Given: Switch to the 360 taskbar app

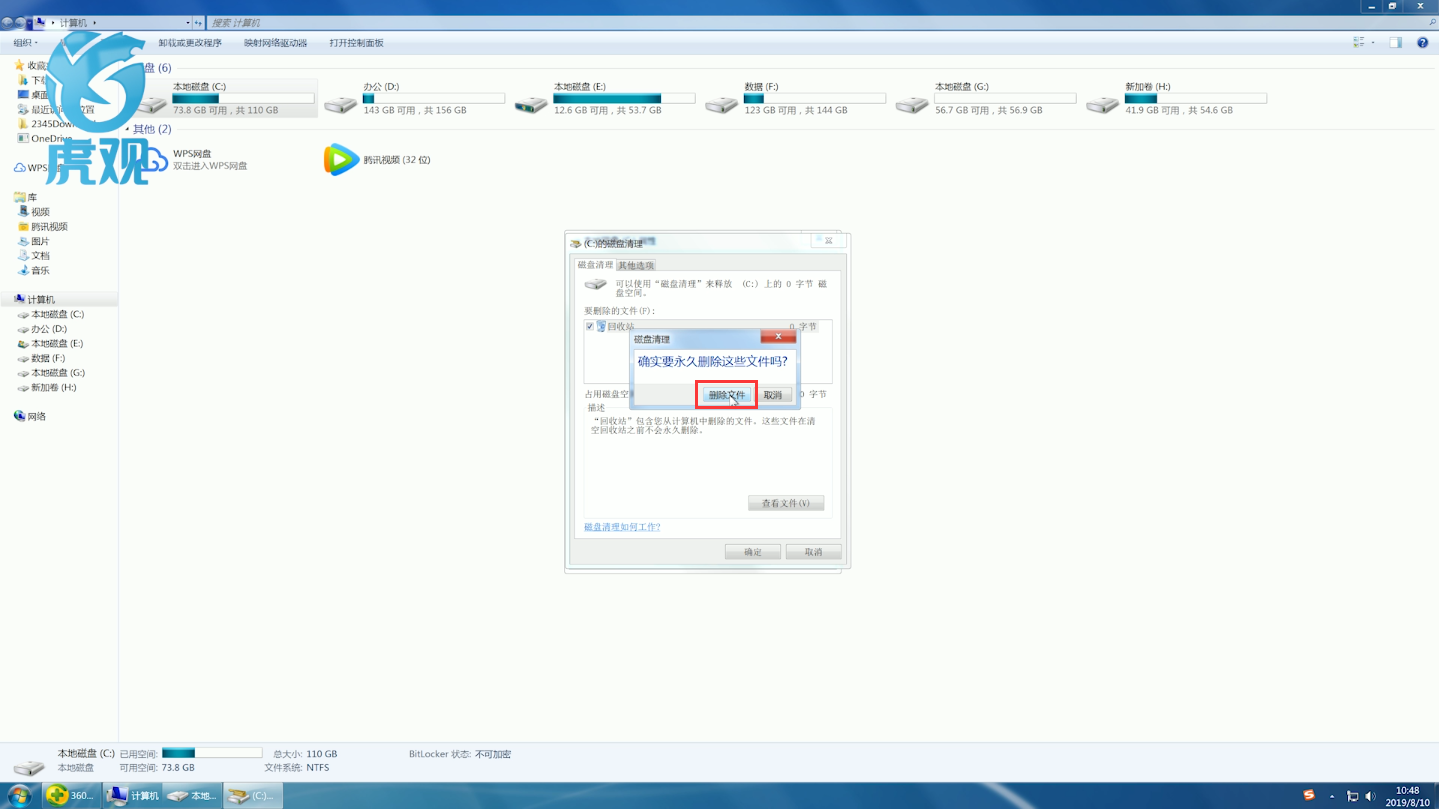Looking at the screenshot, I should pyautogui.click(x=71, y=796).
